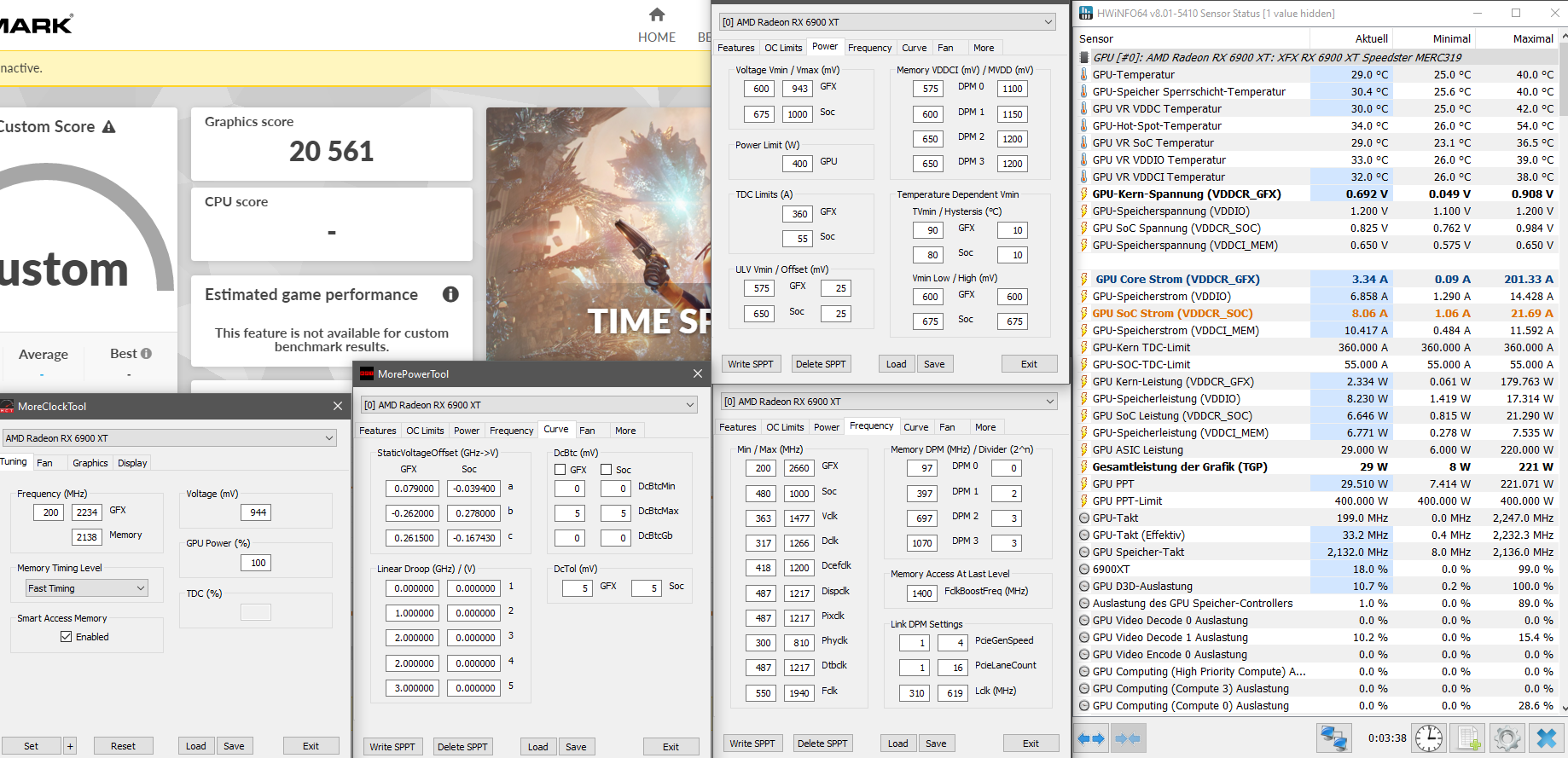
Task: Click info icon for Estimated game performance
Action: click(450, 294)
